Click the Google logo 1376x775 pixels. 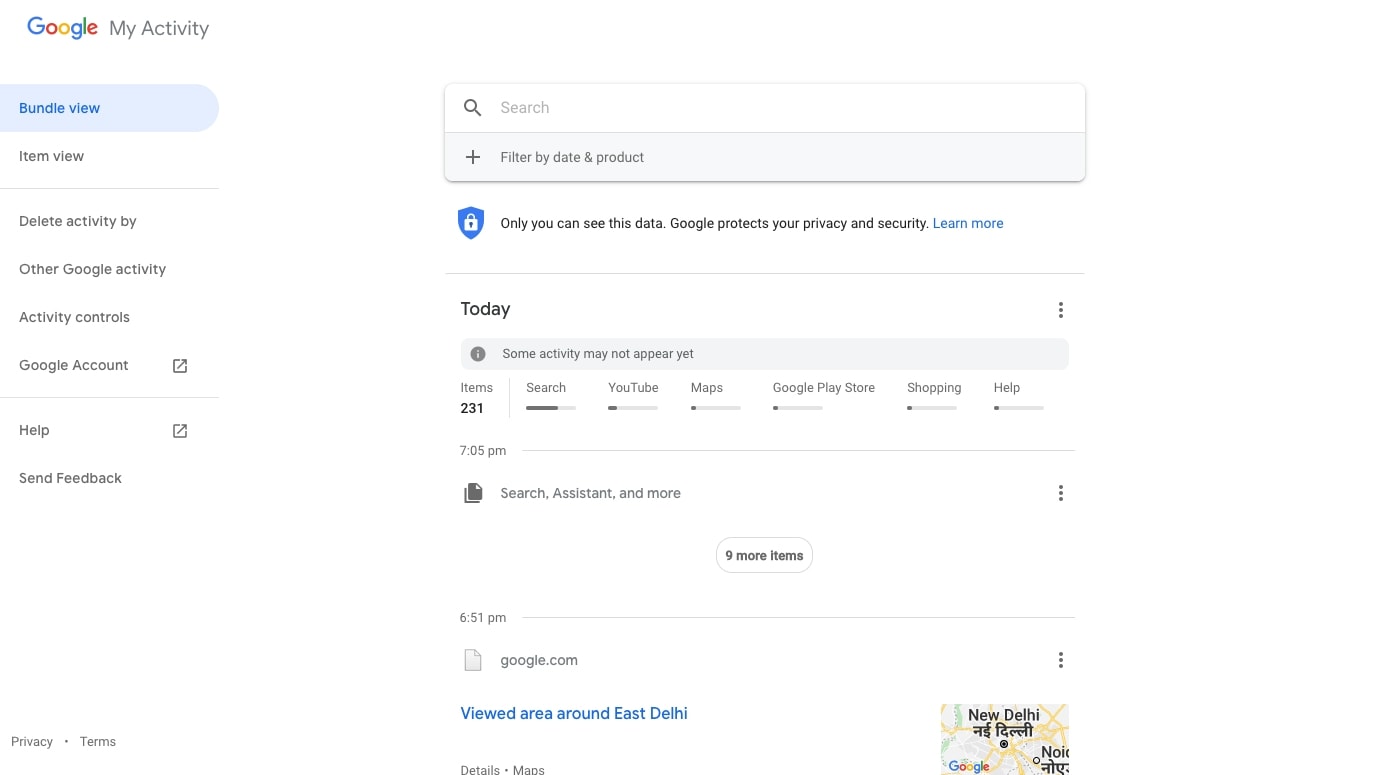pyautogui.click(x=62, y=28)
